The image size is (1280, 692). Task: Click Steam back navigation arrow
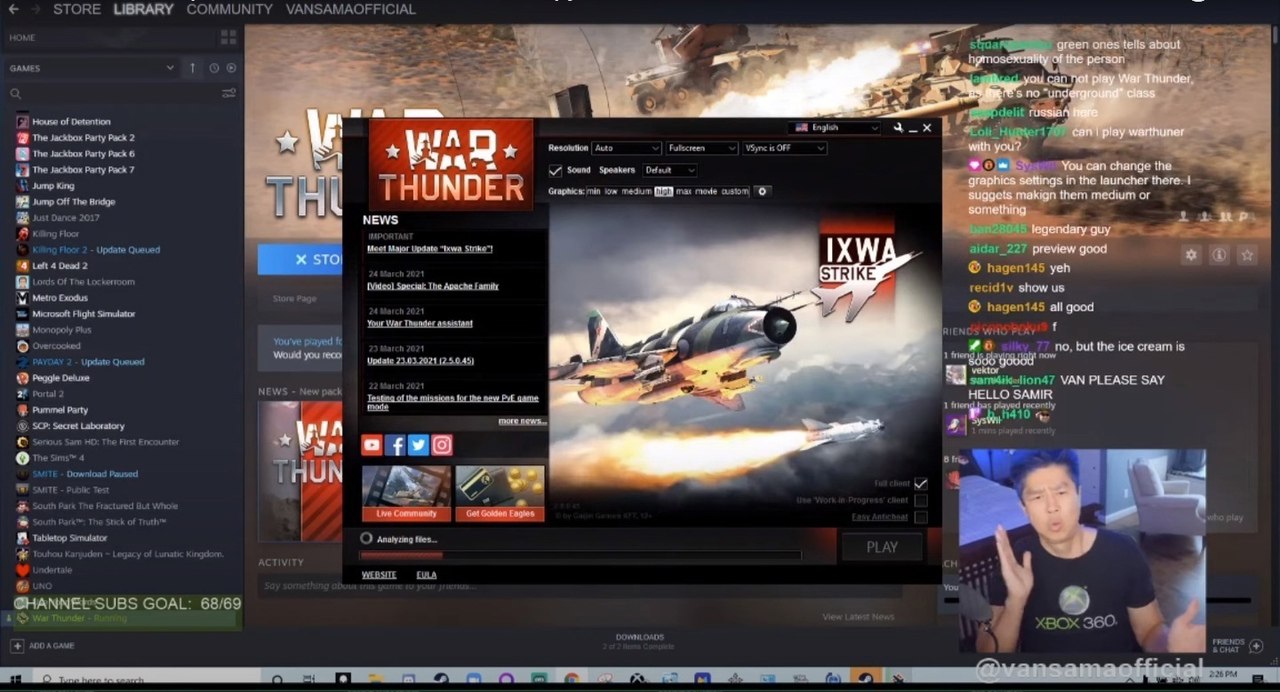pyautogui.click(x=13, y=9)
